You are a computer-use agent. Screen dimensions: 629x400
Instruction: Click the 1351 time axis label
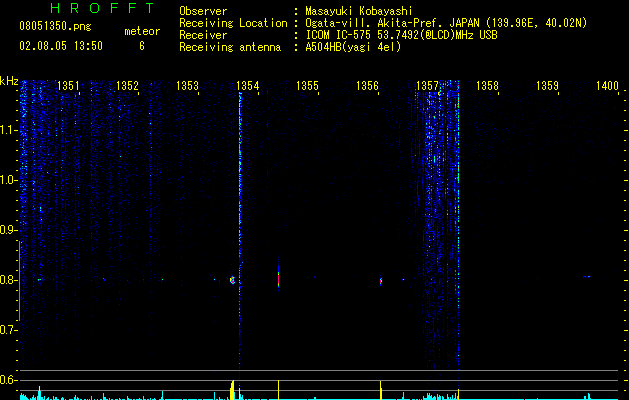pos(68,86)
